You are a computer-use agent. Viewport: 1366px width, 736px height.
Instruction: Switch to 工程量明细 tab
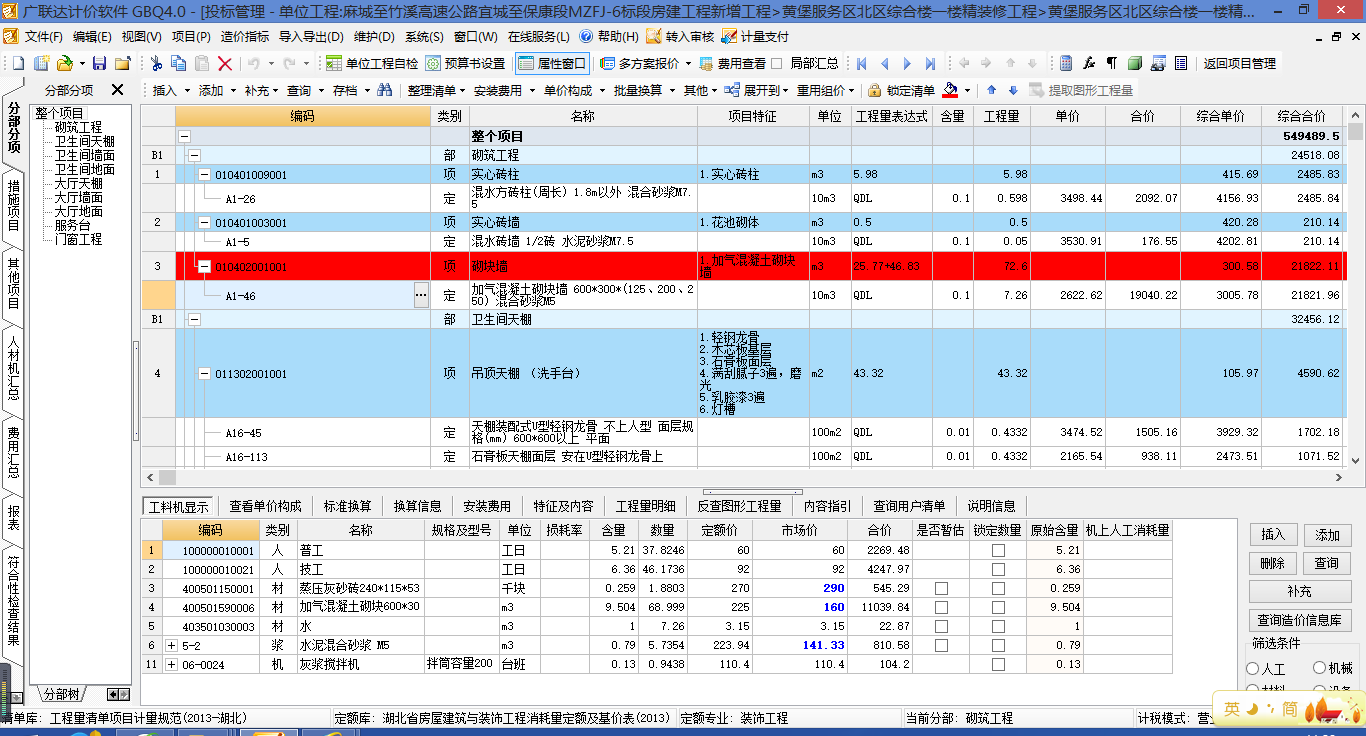pos(645,506)
